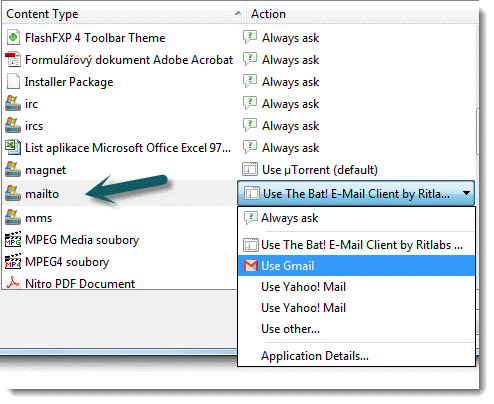This screenshot has height=404, width=494.
Task: Expand the mailto action dropdown arrow
Action: coord(467,193)
